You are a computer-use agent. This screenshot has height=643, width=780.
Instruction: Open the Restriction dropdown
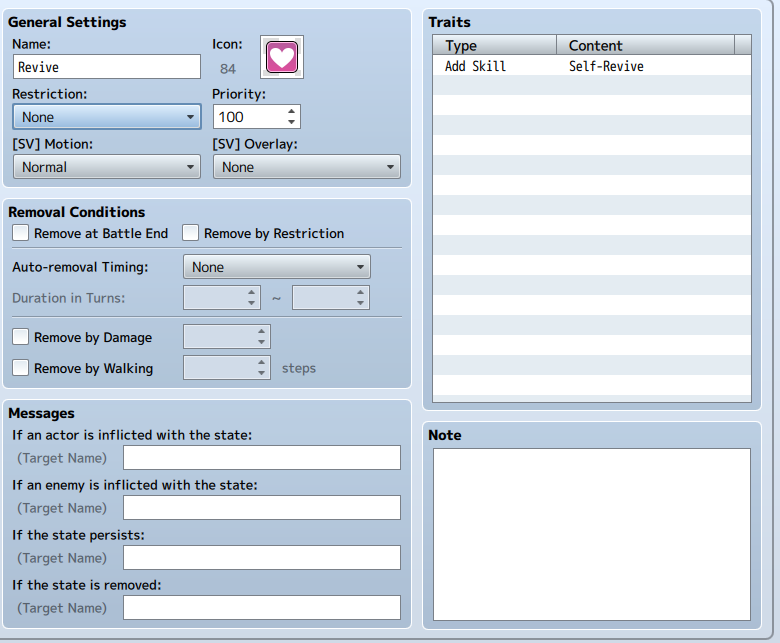click(106, 117)
